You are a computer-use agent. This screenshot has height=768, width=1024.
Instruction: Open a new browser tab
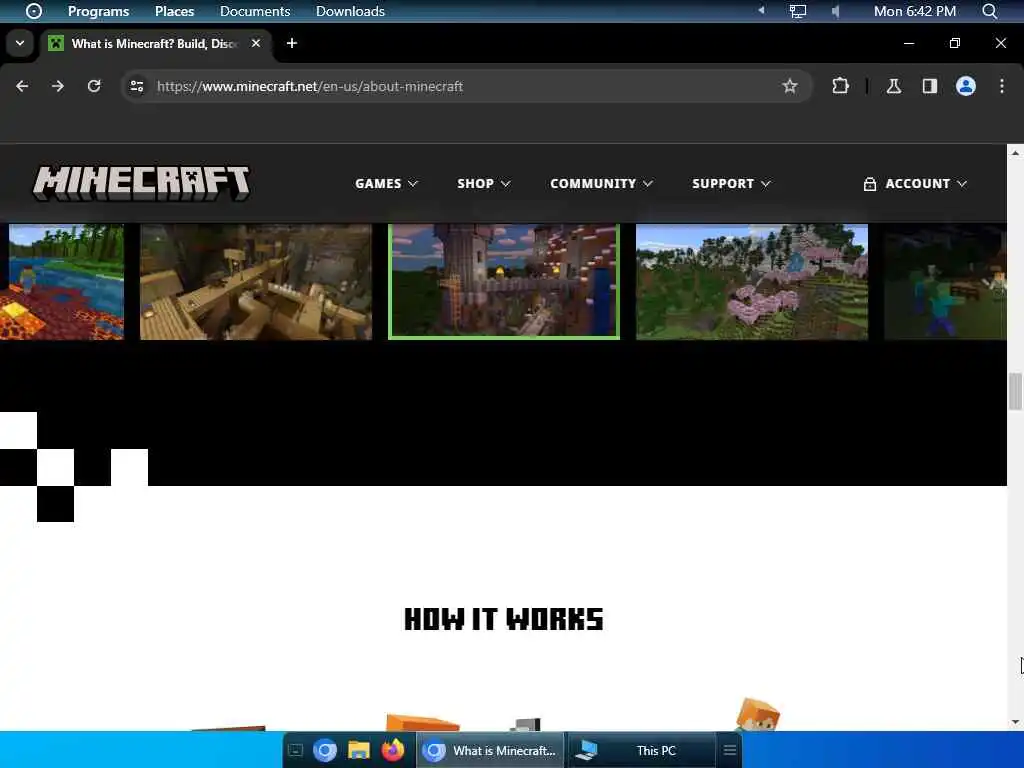(x=292, y=43)
